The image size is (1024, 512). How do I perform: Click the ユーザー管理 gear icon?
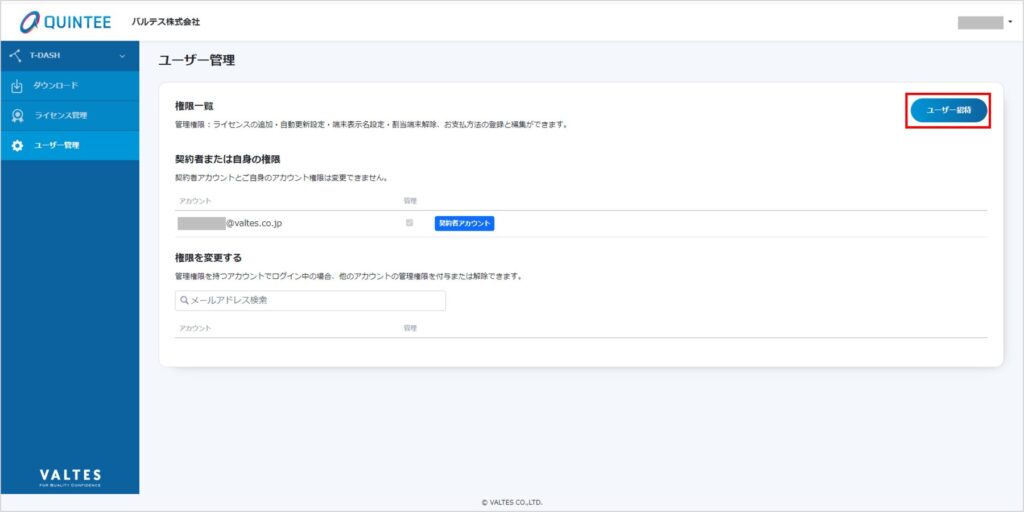(x=17, y=146)
